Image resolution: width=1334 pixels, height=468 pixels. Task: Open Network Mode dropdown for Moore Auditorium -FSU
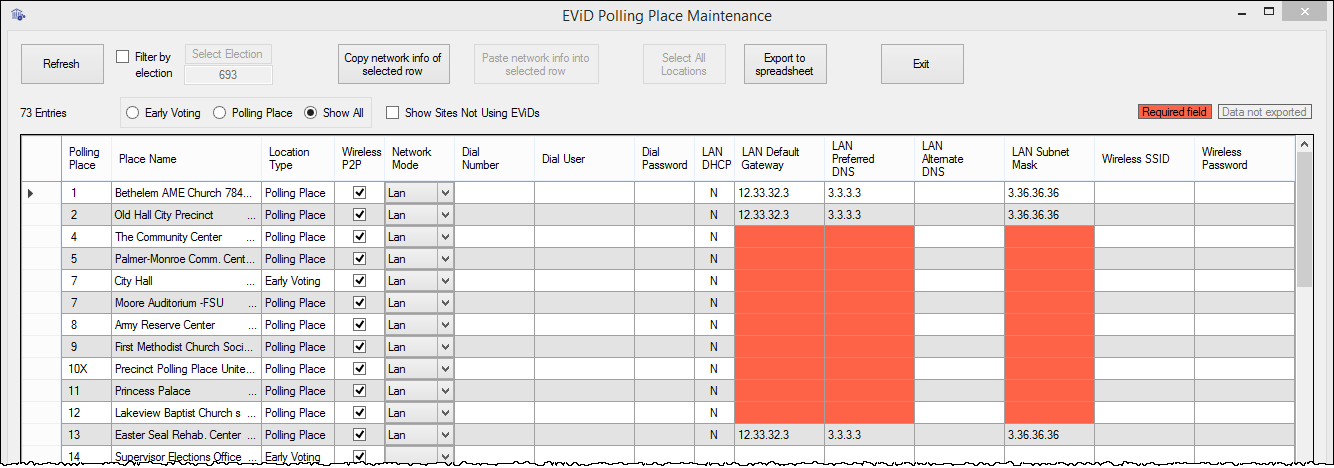[x=445, y=303]
